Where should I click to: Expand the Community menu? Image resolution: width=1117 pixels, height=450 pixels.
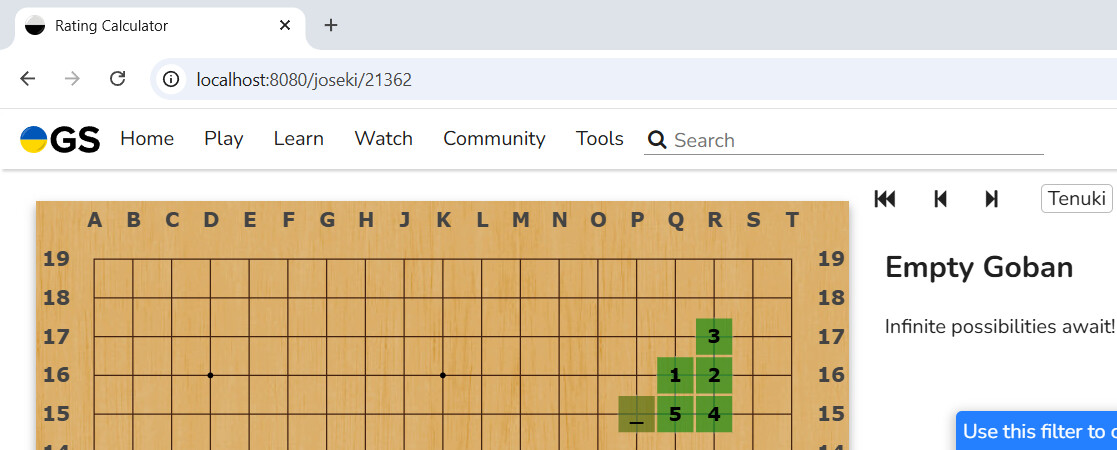(x=494, y=139)
